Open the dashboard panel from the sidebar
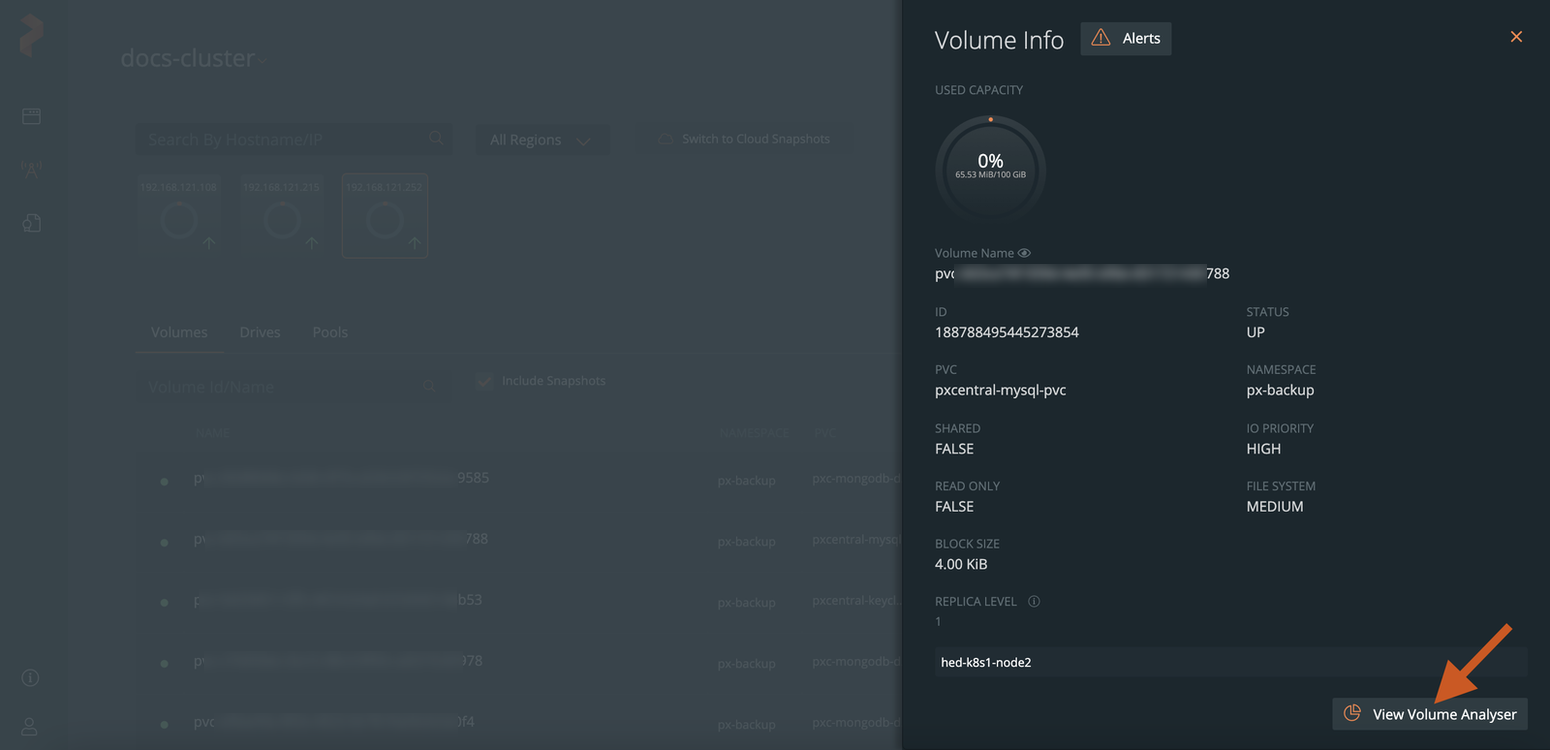The height and width of the screenshot is (750, 1550). 31,116
